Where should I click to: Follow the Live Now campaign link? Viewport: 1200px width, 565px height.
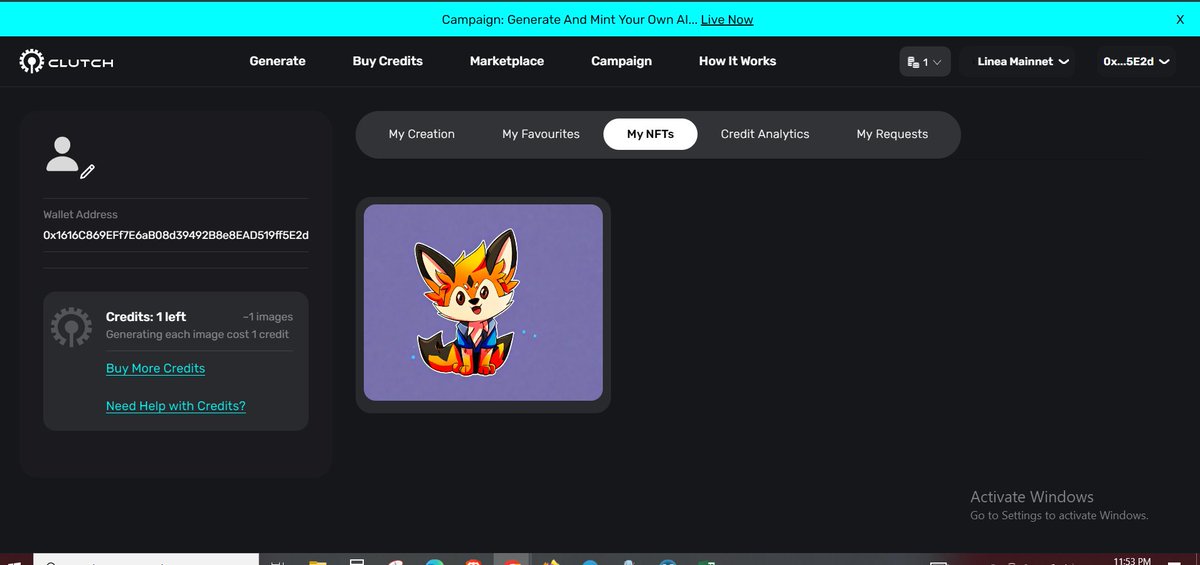tap(727, 19)
